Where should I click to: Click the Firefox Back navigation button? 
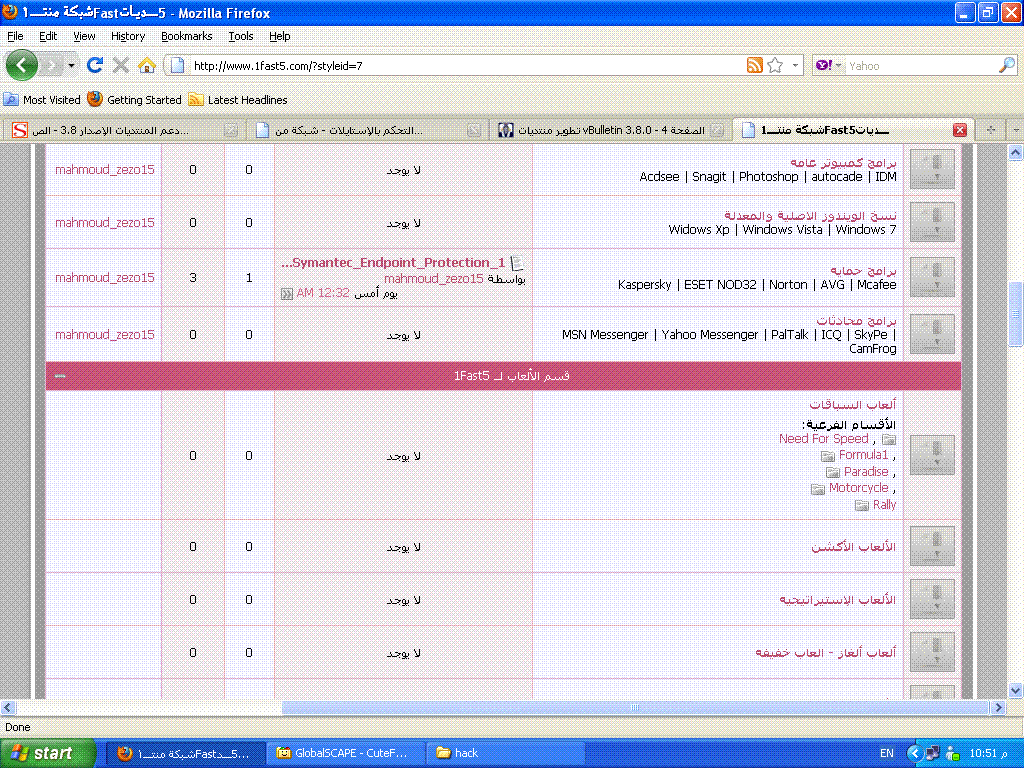point(22,65)
